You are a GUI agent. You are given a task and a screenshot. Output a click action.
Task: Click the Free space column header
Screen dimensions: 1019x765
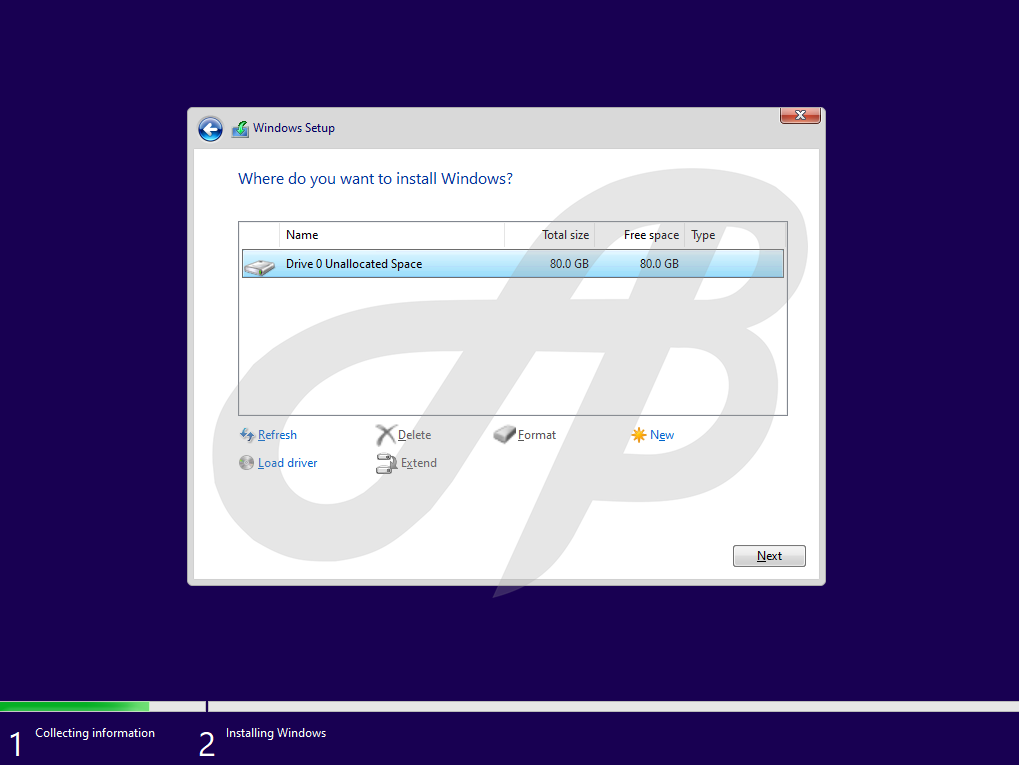(639, 235)
